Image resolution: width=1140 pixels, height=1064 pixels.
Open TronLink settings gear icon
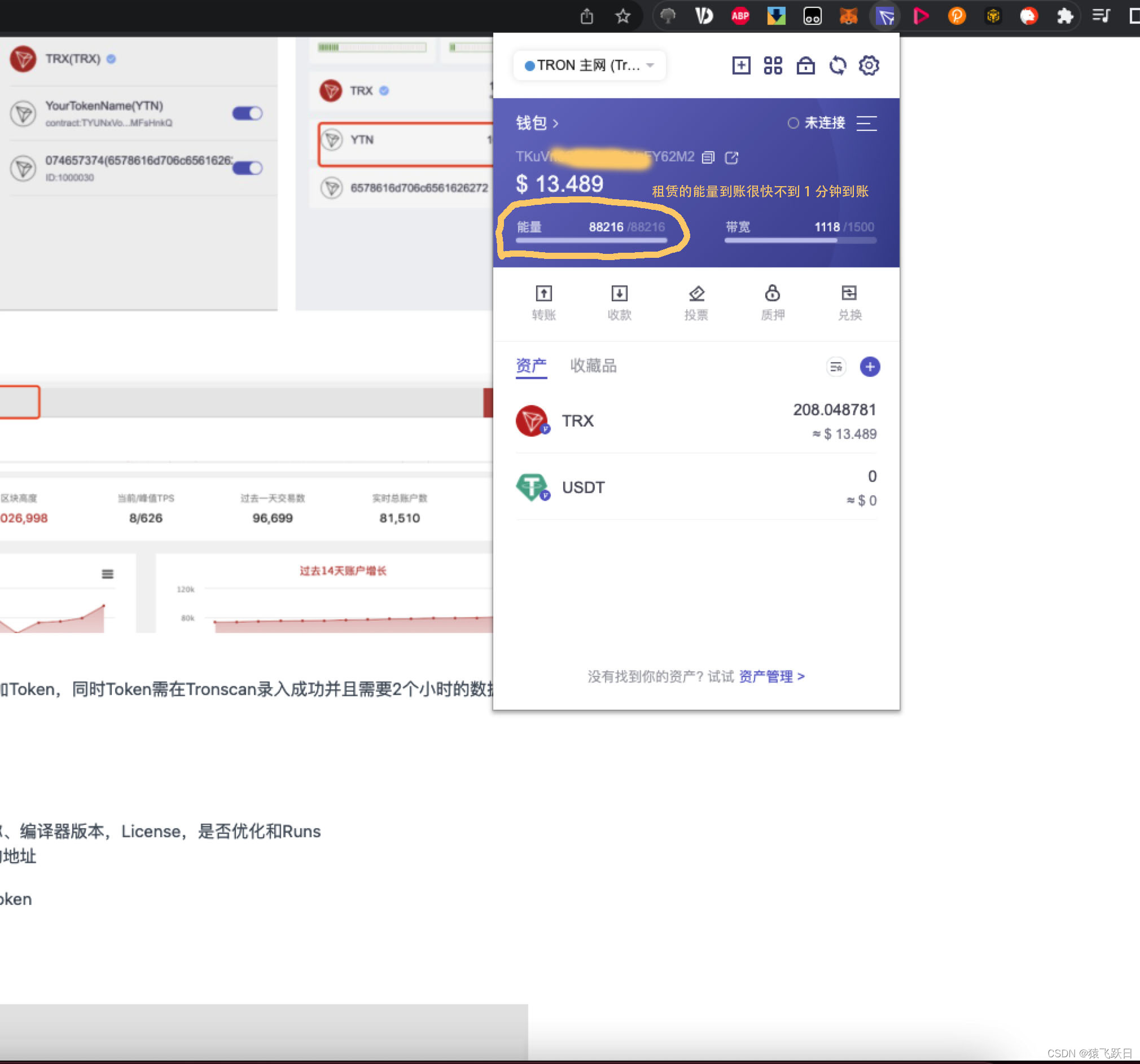point(869,65)
